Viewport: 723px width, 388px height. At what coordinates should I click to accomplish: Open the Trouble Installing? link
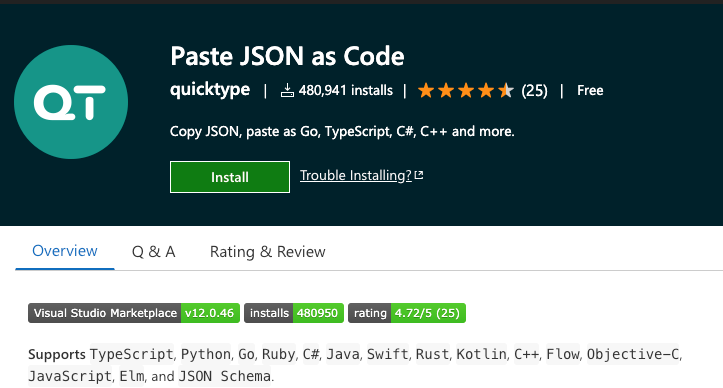point(356,175)
